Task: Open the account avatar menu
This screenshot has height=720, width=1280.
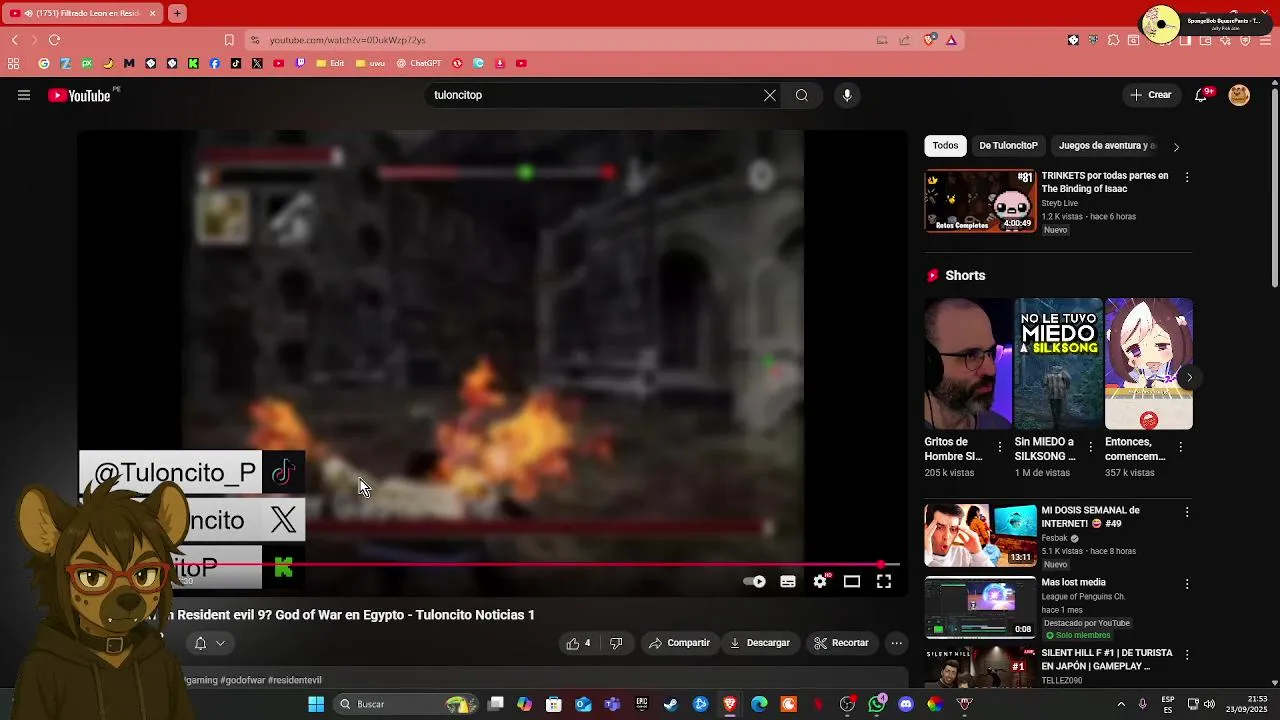Action: tap(1239, 95)
